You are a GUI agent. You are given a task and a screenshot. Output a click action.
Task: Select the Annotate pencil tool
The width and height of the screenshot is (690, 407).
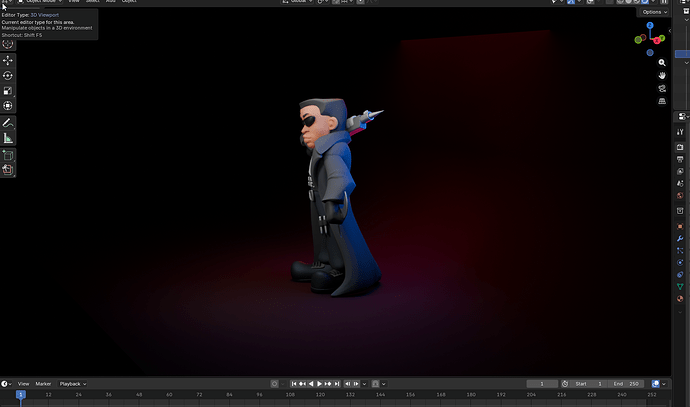[7, 123]
